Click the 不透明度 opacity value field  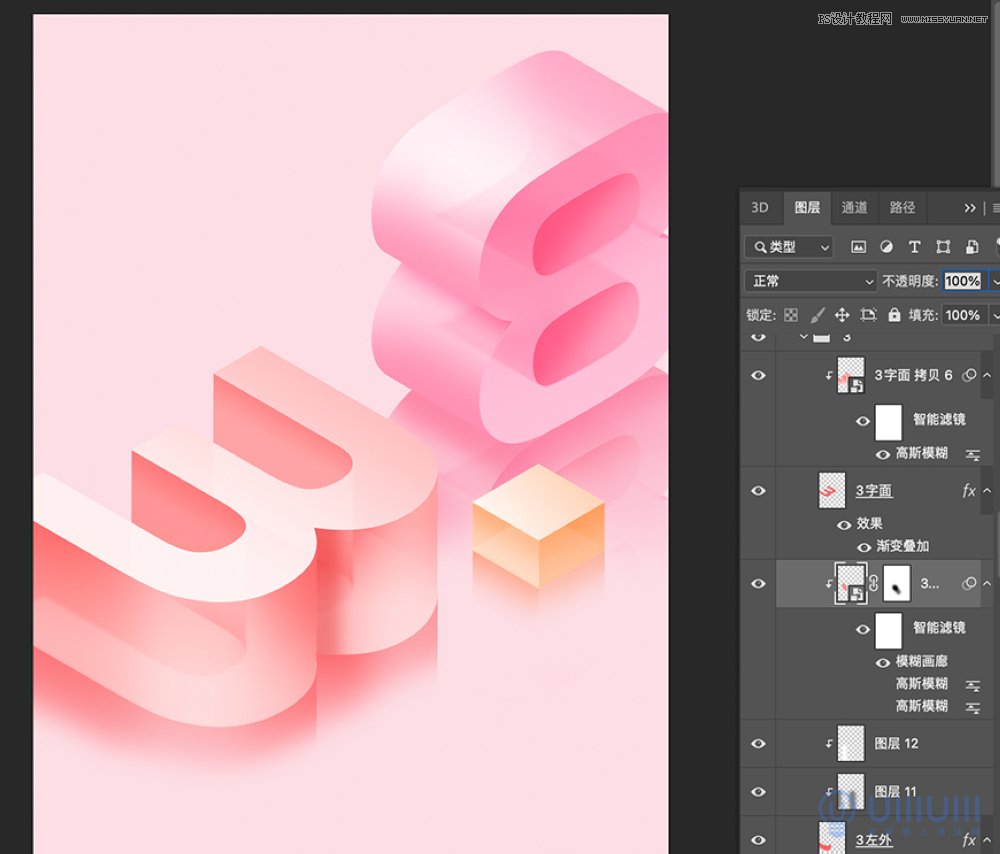point(962,281)
